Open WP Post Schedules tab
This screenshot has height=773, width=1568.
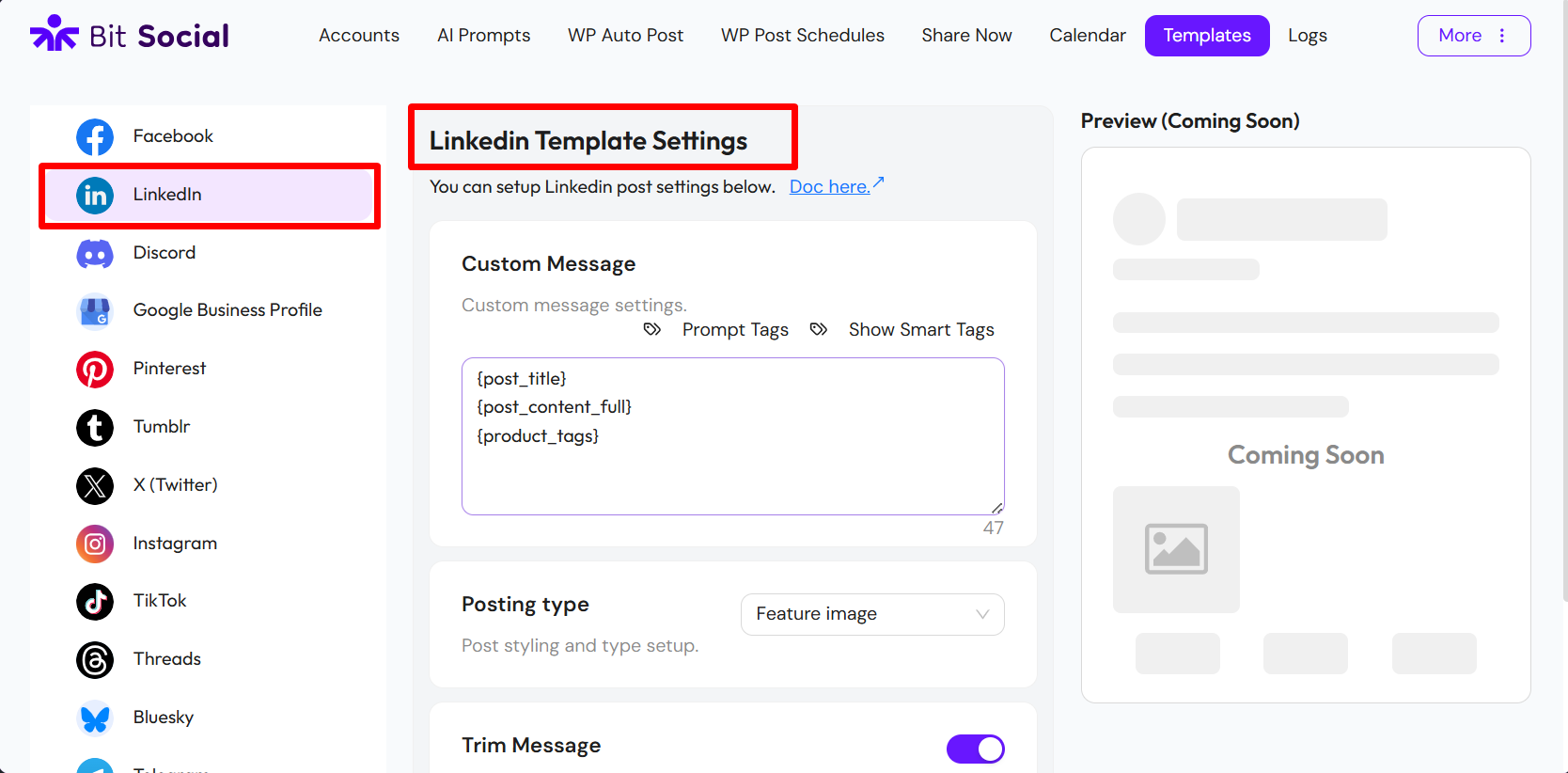tap(803, 36)
